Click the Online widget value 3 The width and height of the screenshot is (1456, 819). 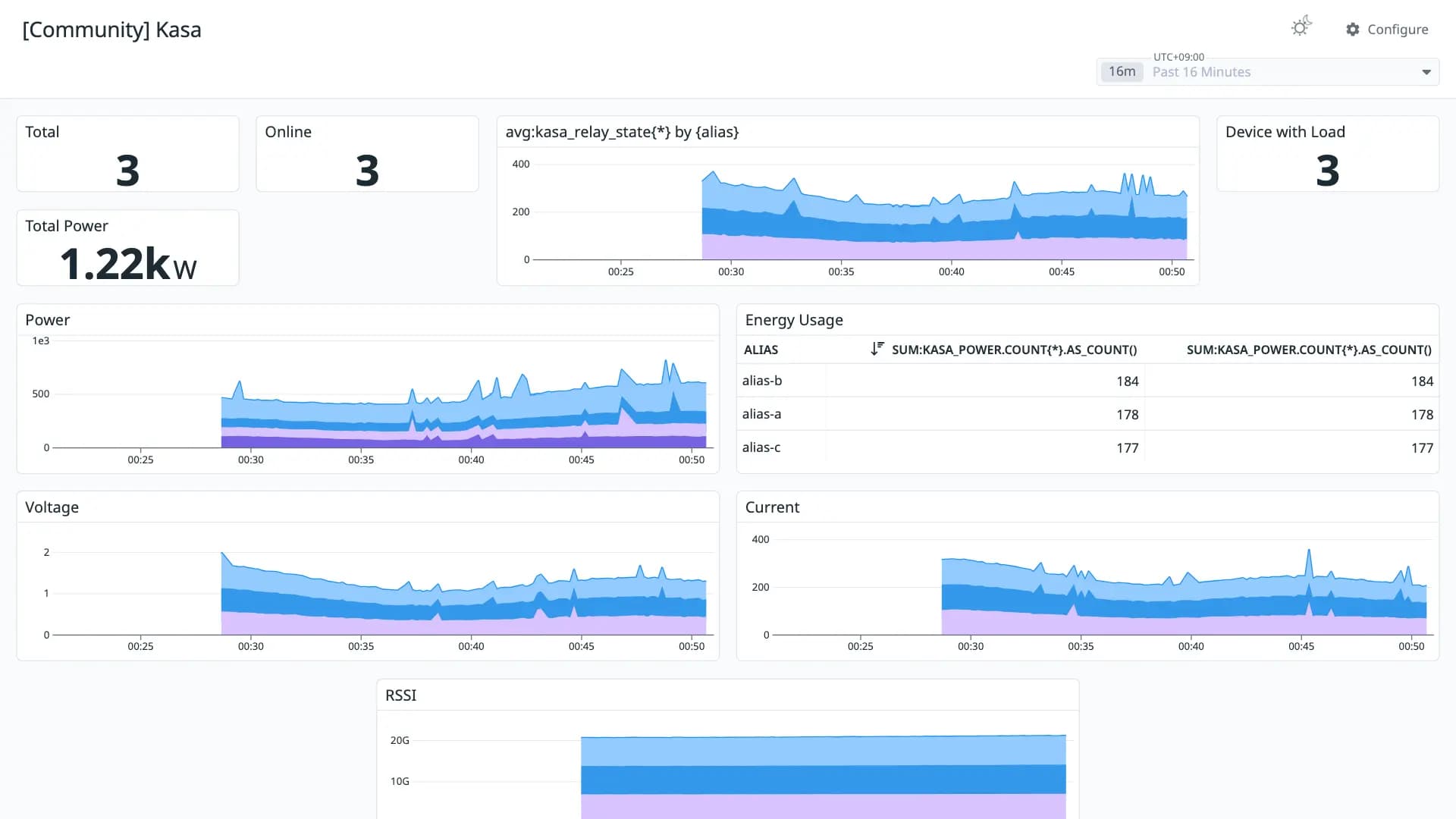pyautogui.click(x=367, y=170)
